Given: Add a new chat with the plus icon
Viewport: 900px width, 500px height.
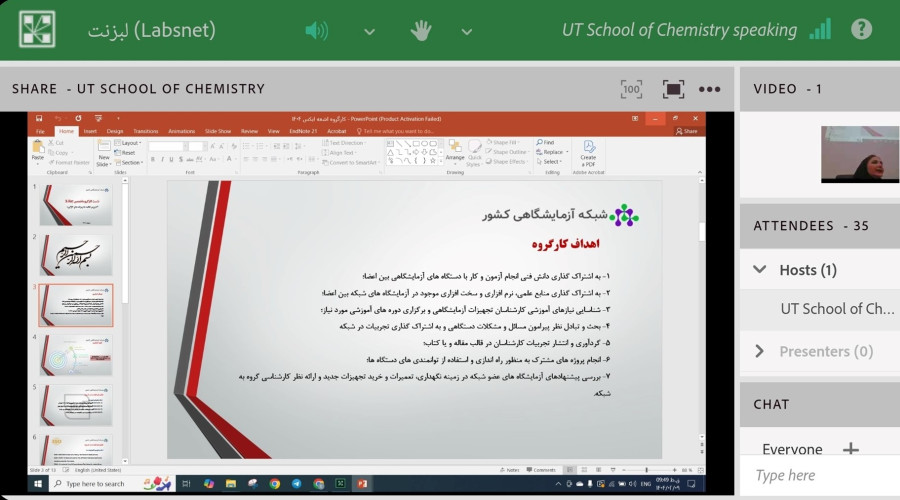Looking at the screenshot, I should click(851, 449).
